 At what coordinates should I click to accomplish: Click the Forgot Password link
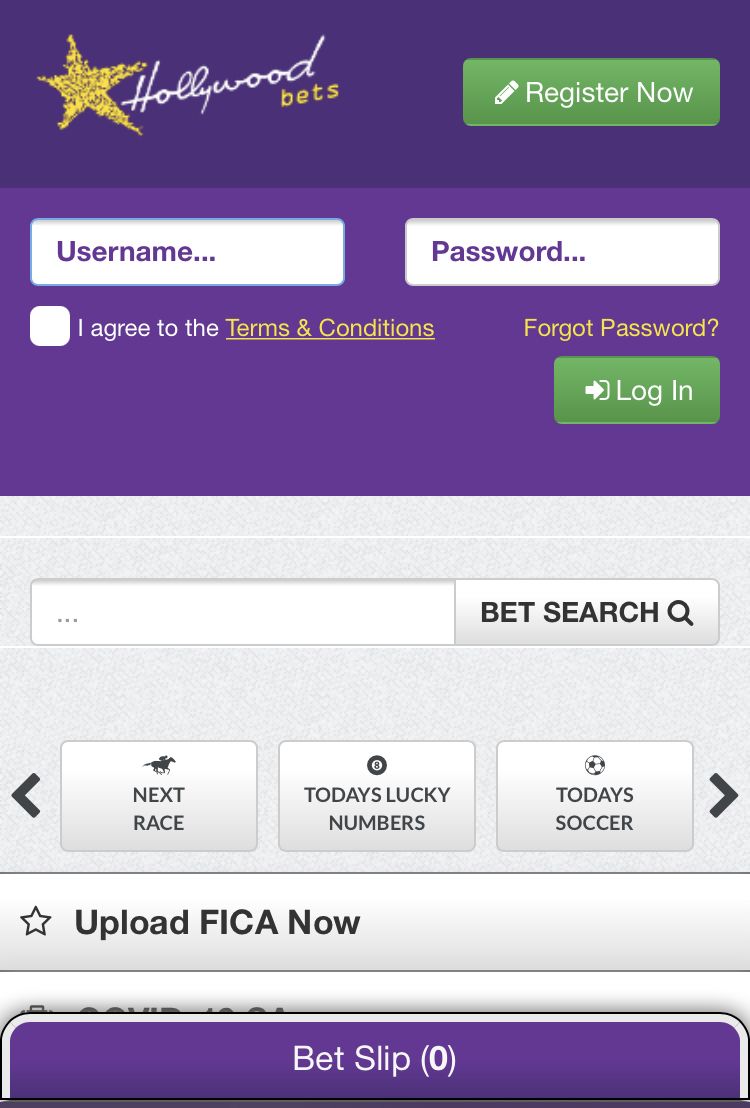coord(621,328)
